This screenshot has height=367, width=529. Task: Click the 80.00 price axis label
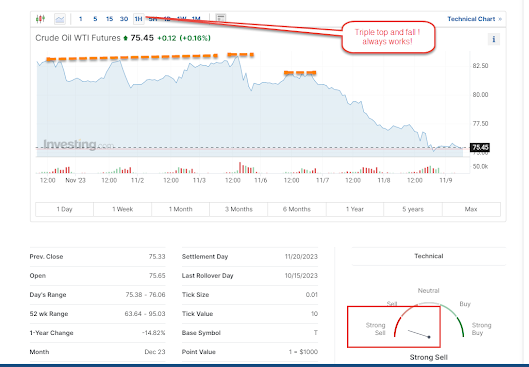click(480, 95)
